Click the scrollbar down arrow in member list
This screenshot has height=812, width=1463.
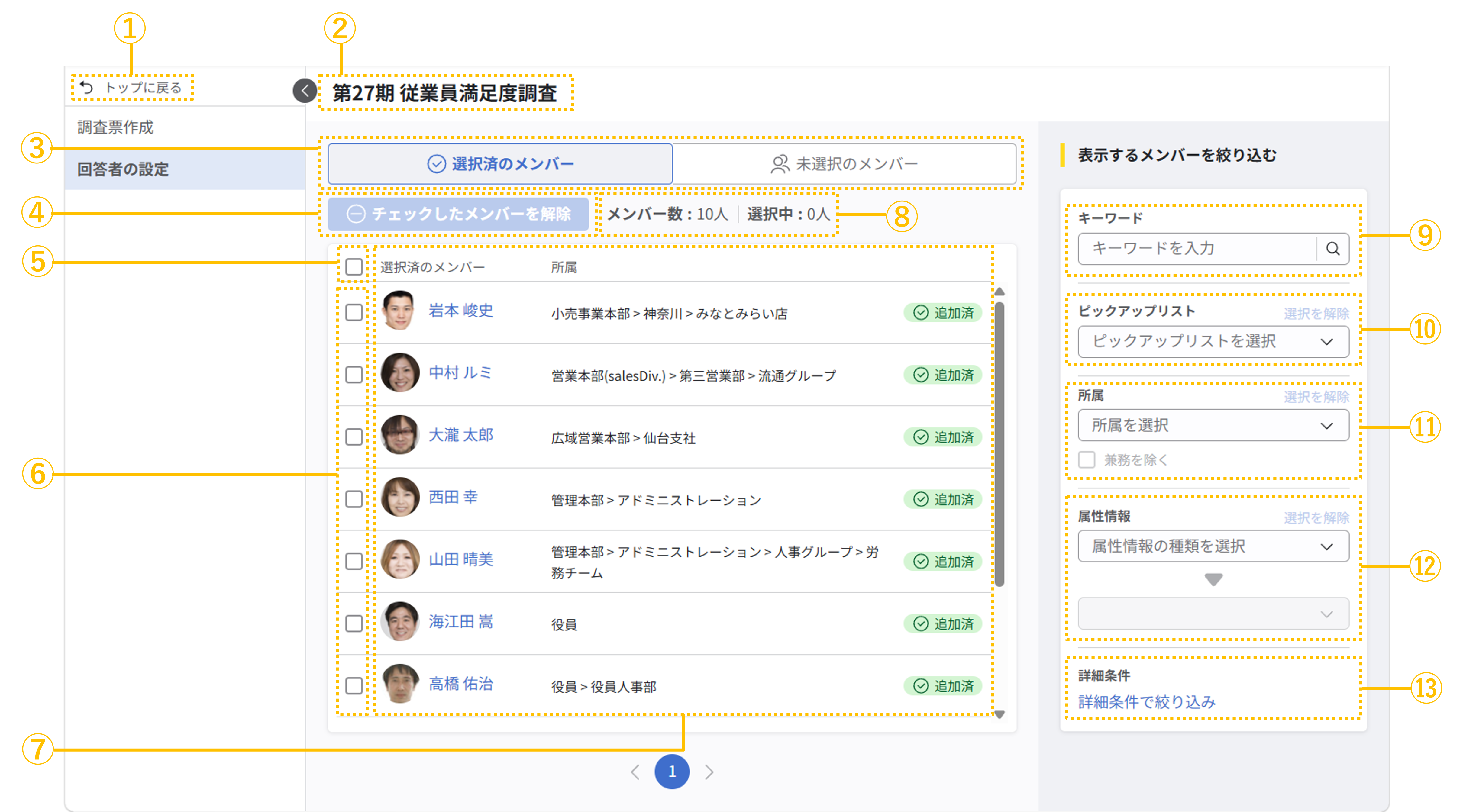(1000, 714)
